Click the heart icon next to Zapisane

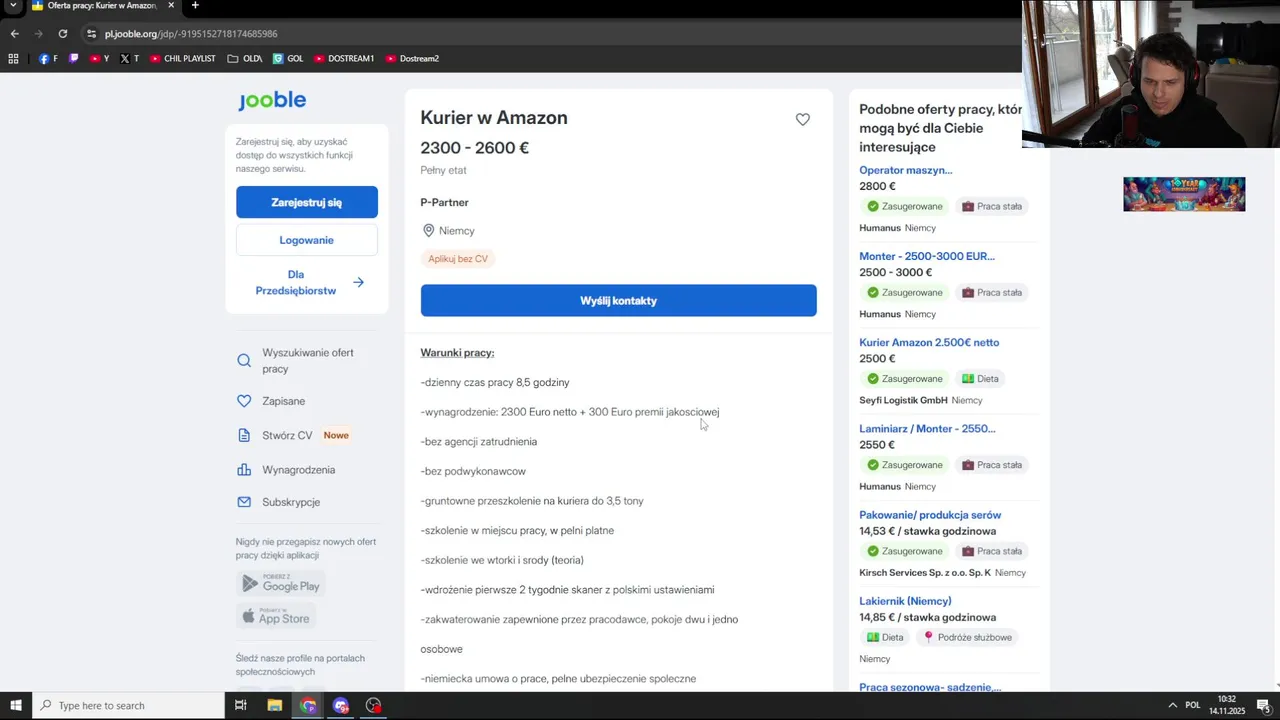(244, 401)
